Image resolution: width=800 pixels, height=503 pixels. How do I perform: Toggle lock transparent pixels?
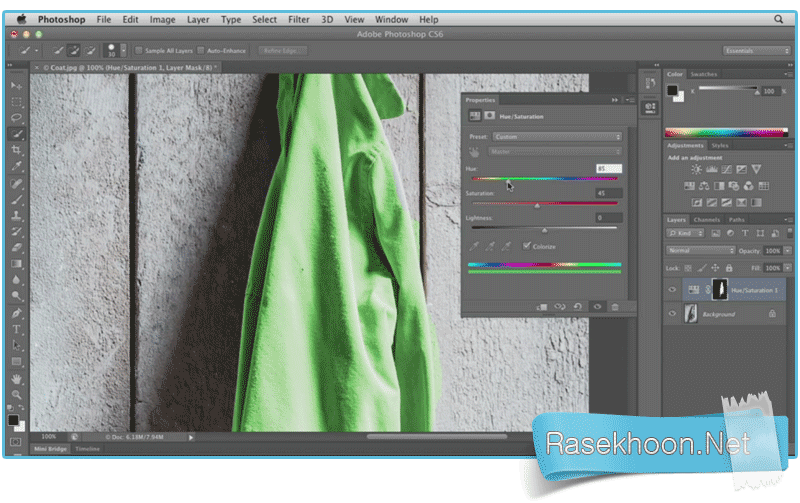coord(688,268)
